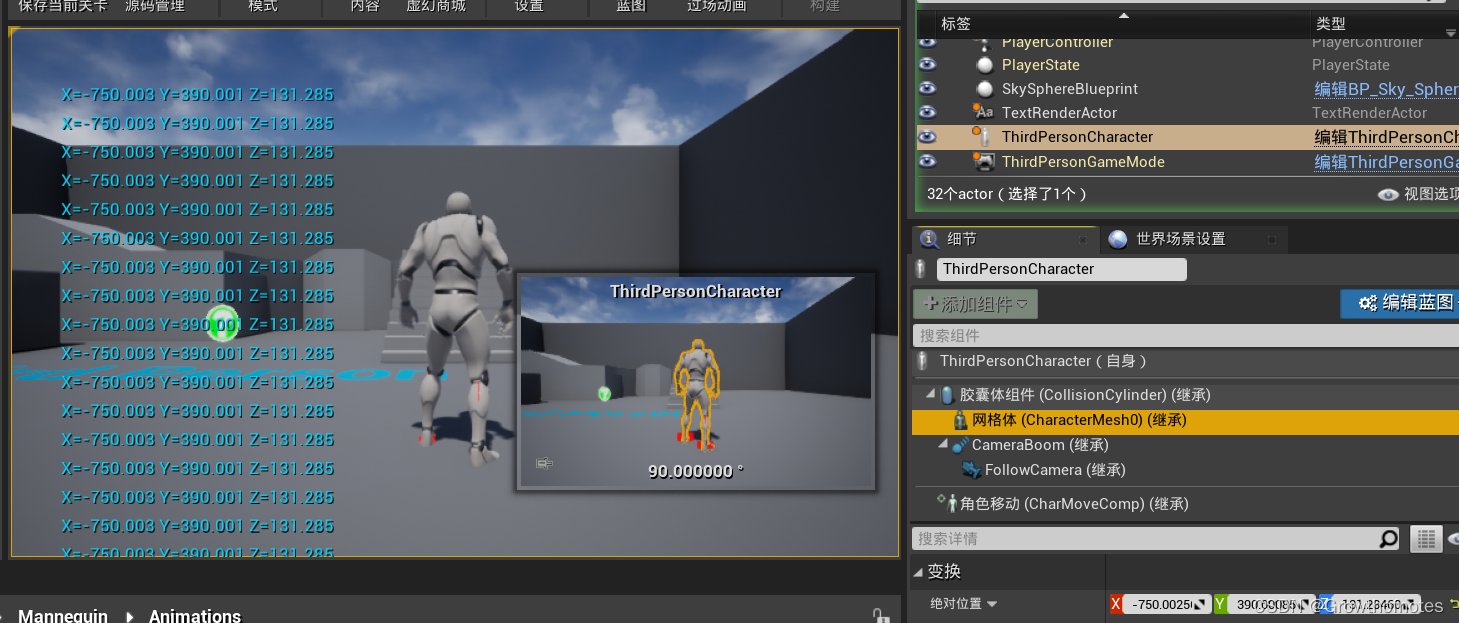Hide the TextRenderActor actor

pos(927,112)
